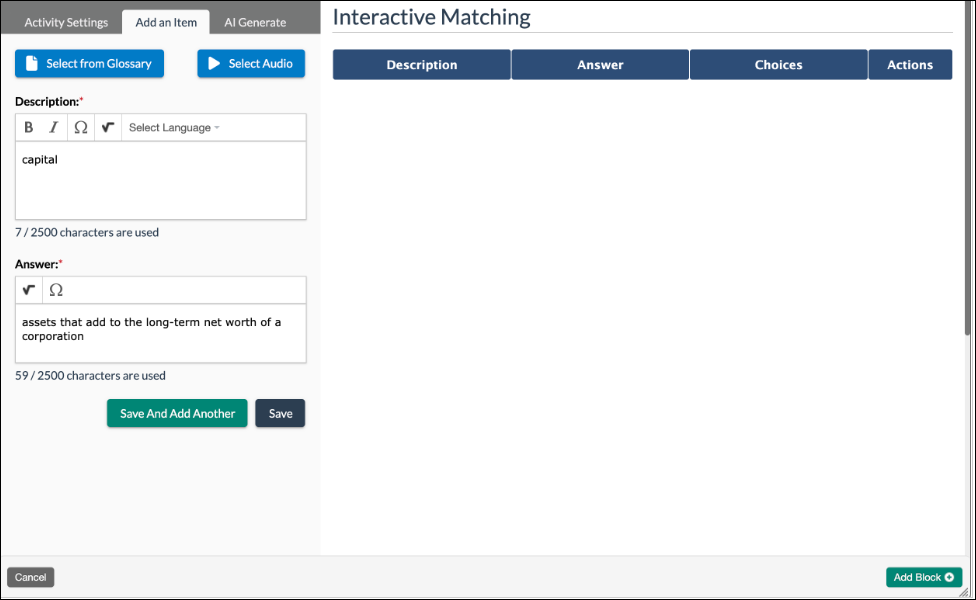Open the Select Language dropdown

[x=172, y=127]
